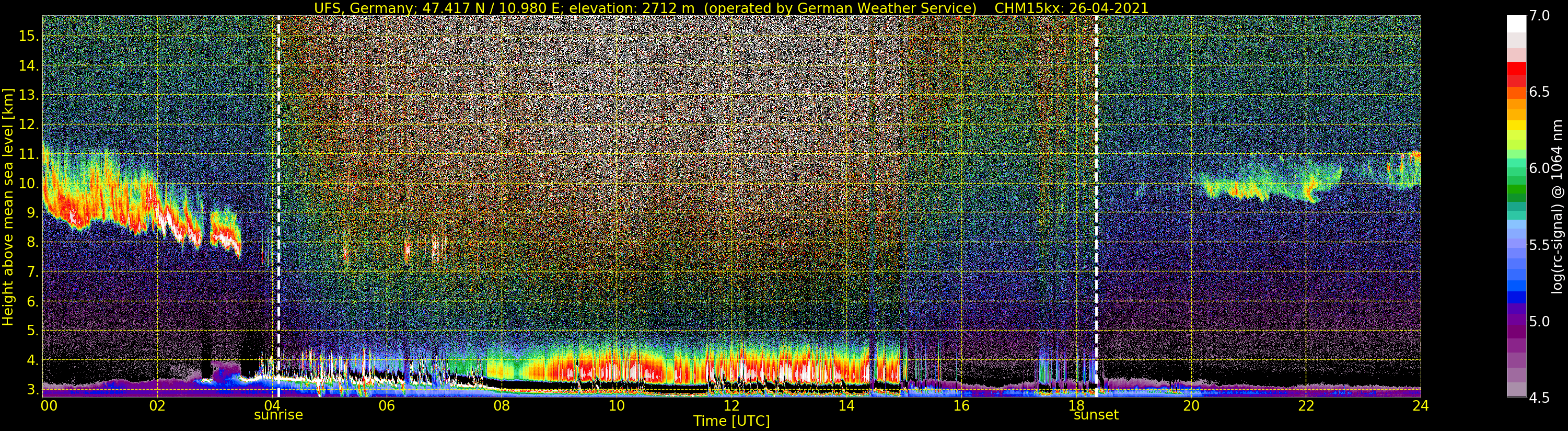Click the '14' time tick label
Image resolution: width=1568 pixels, height=431 pixels.
pos(846,405)
